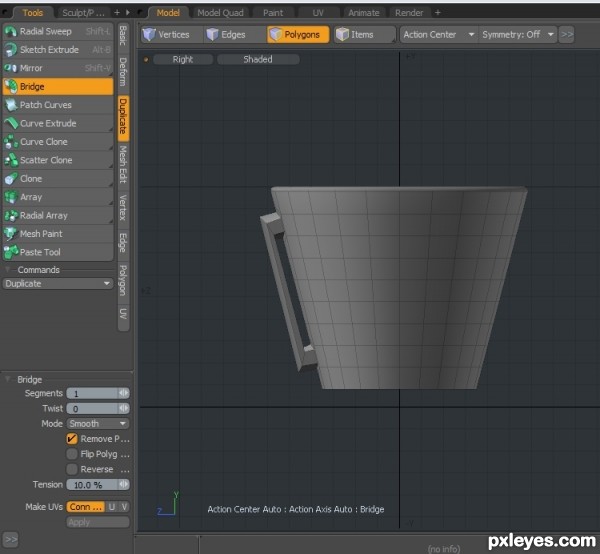Expand the selection mode toolbar overflow arrows
The image size is (600, 554).
(x=566, y=34)
